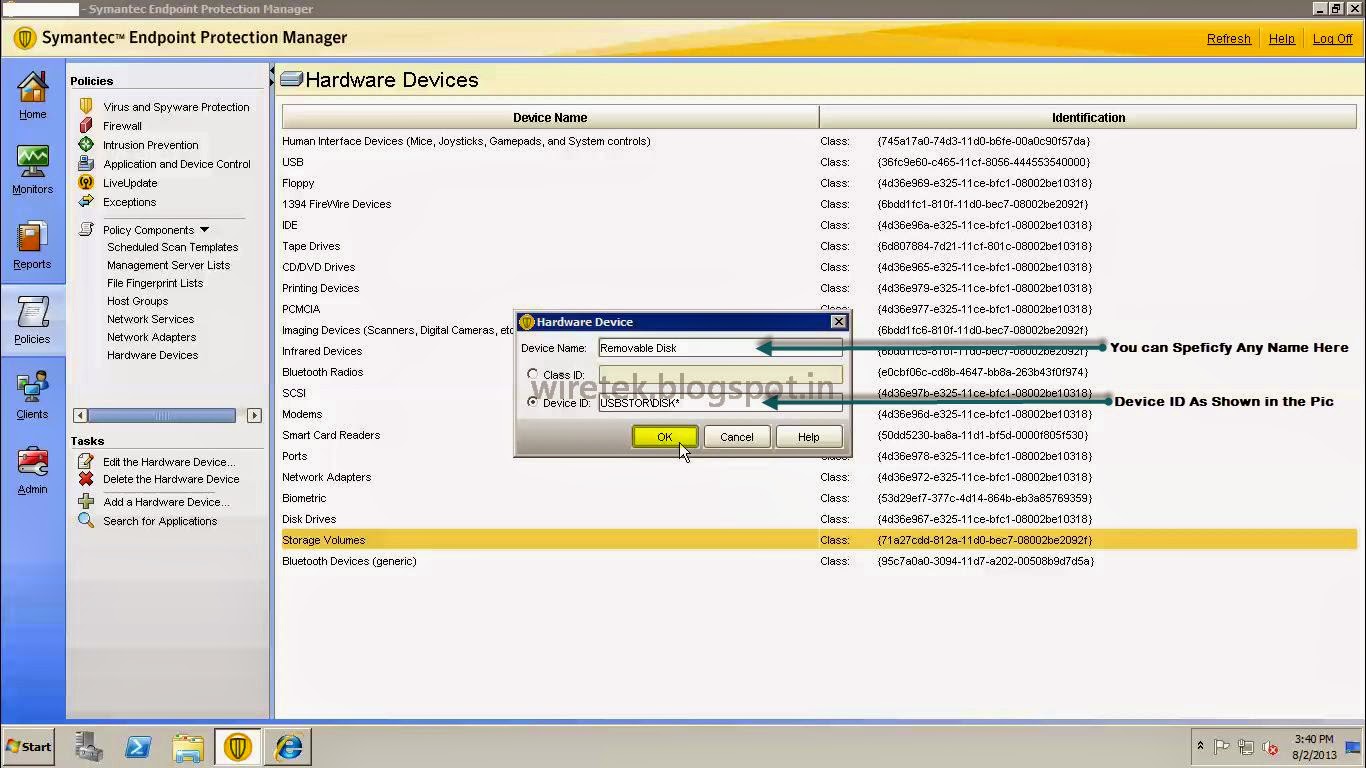Select the Bluetooth Devices (generic) row
The width and height of the screenshot is (1366, 768).
pyautogui.click(x=819, y=561)
